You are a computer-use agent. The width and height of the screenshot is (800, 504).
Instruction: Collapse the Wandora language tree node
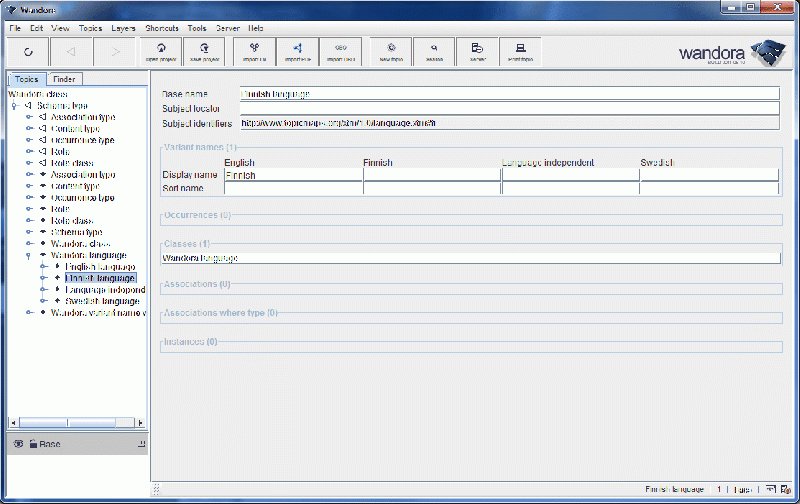pyautogui.click(x=28, y=255)
